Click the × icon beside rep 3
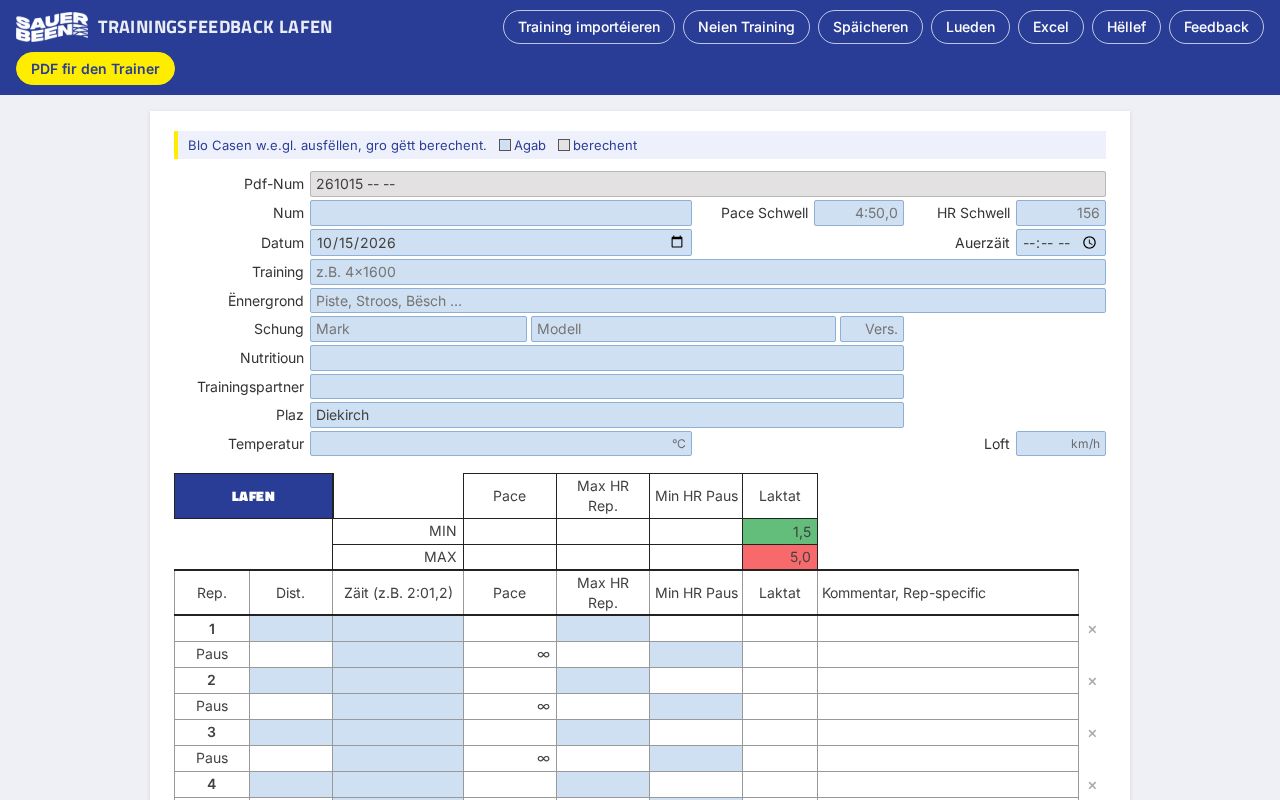 click(1092, 733)
